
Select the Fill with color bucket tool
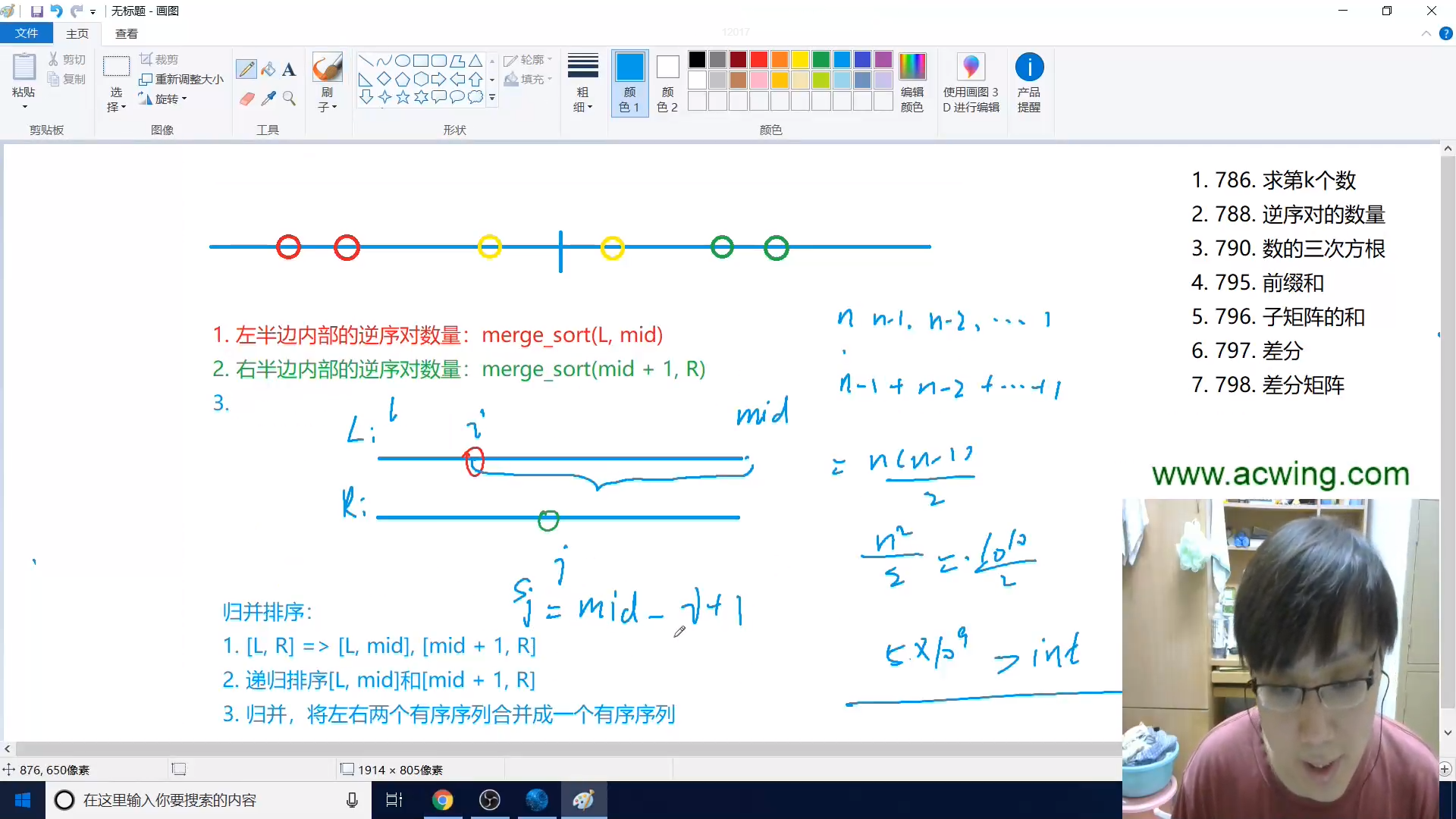268,69
